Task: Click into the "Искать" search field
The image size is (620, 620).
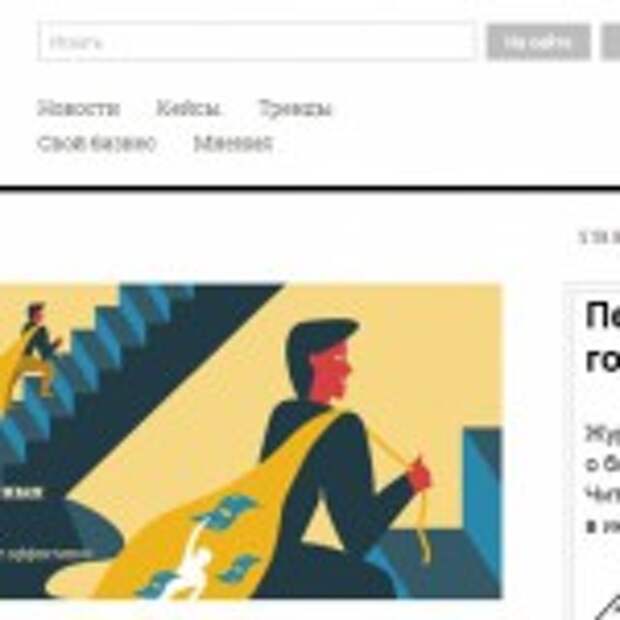Action: click(x=257, y=42)
